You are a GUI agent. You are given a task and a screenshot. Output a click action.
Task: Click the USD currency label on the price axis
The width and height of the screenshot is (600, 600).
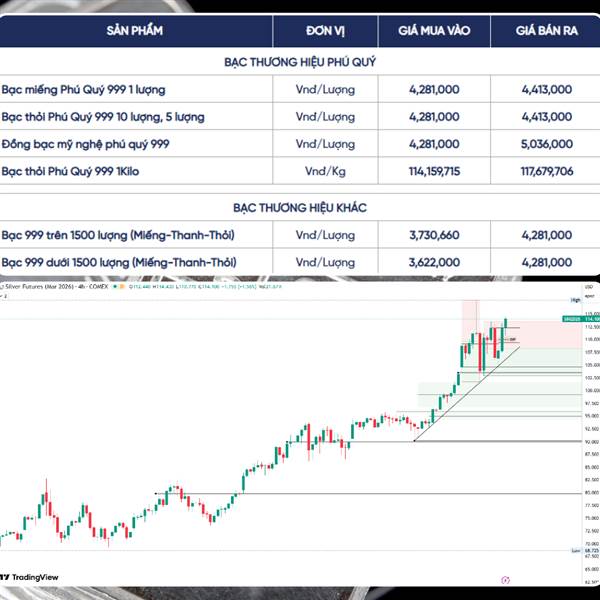[589, 287]
